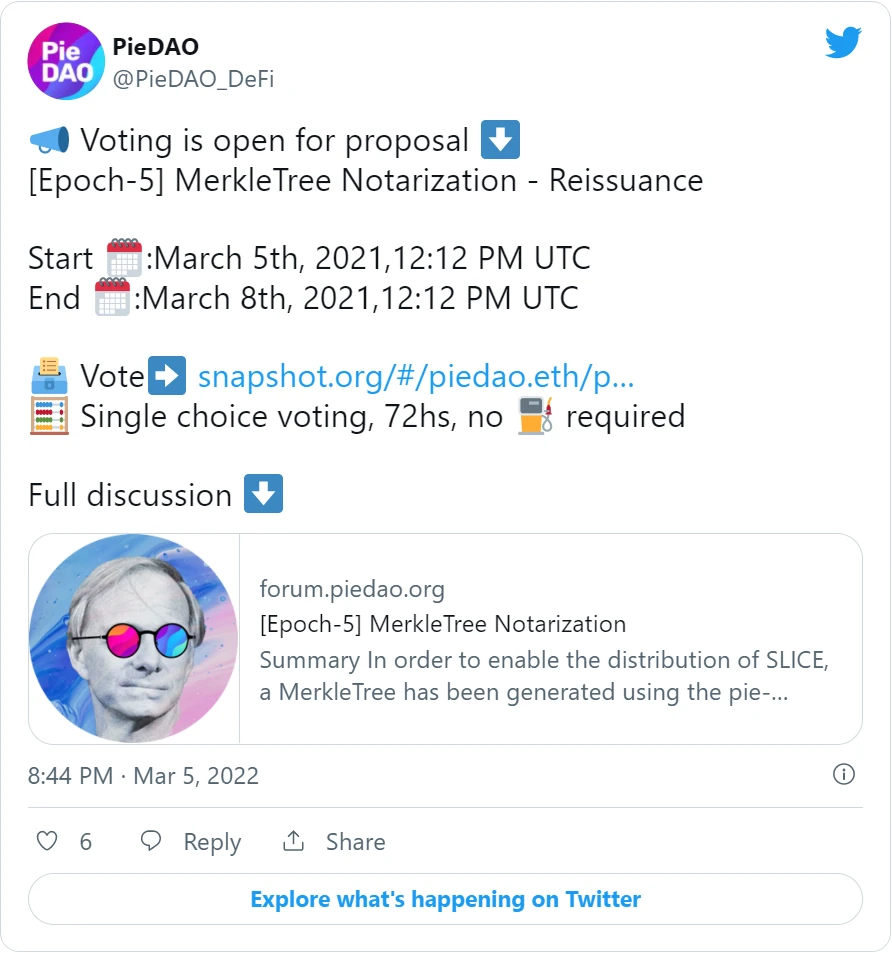892x953 pixels.
Task: Open the tweet info circle icon
Action: tap(843, 774)
